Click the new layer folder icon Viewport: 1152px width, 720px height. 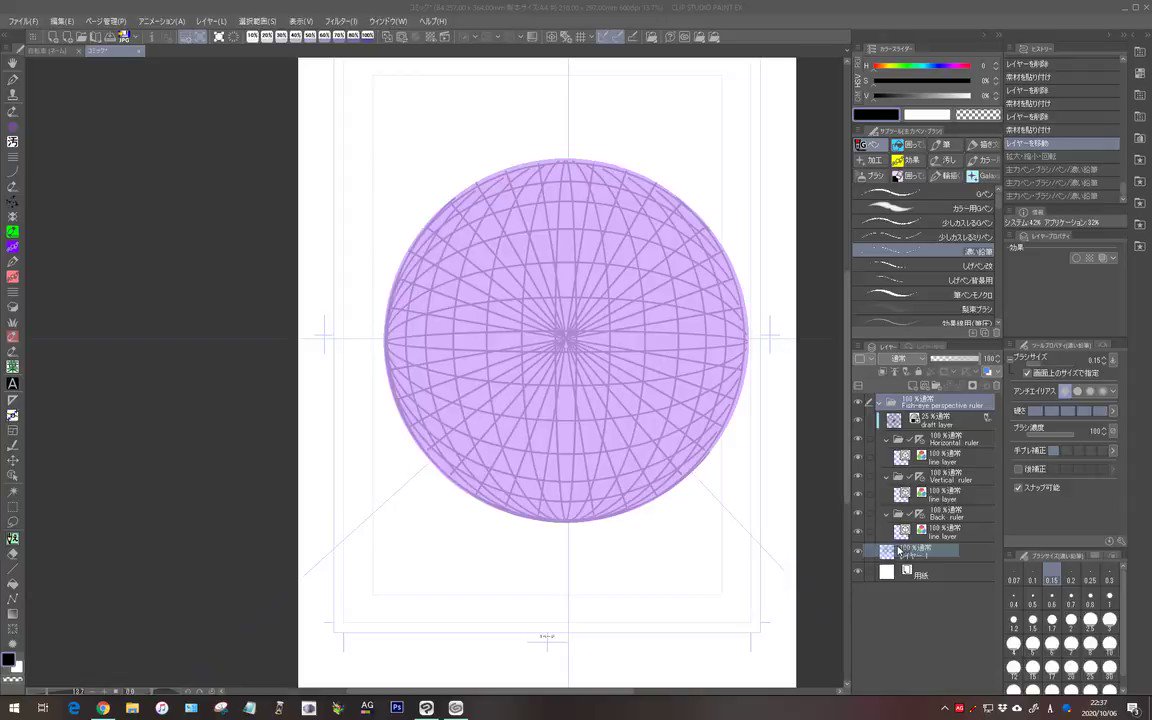(936, 385)
